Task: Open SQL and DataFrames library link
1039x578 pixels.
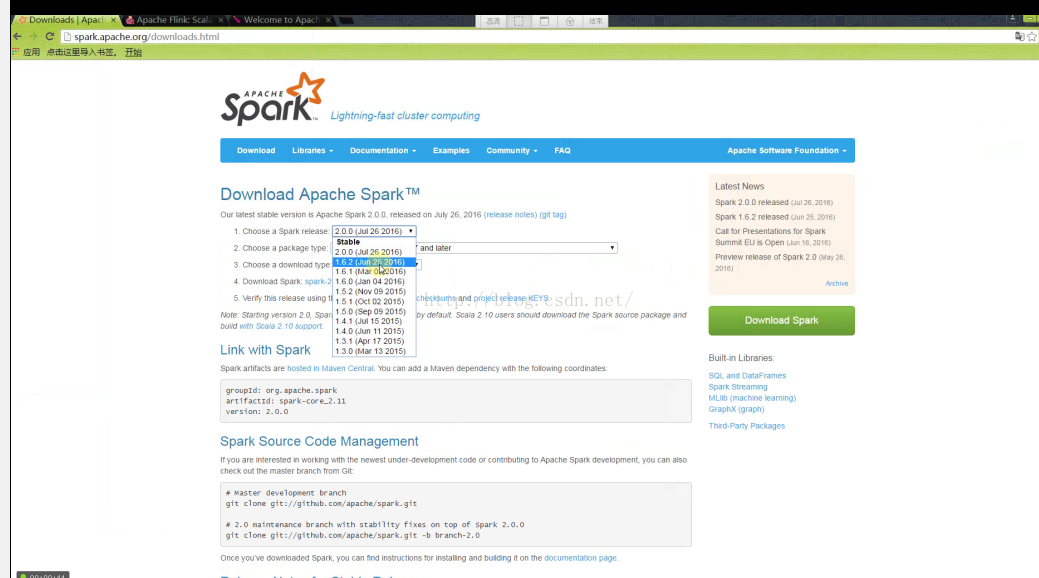Action: [747, 376]
